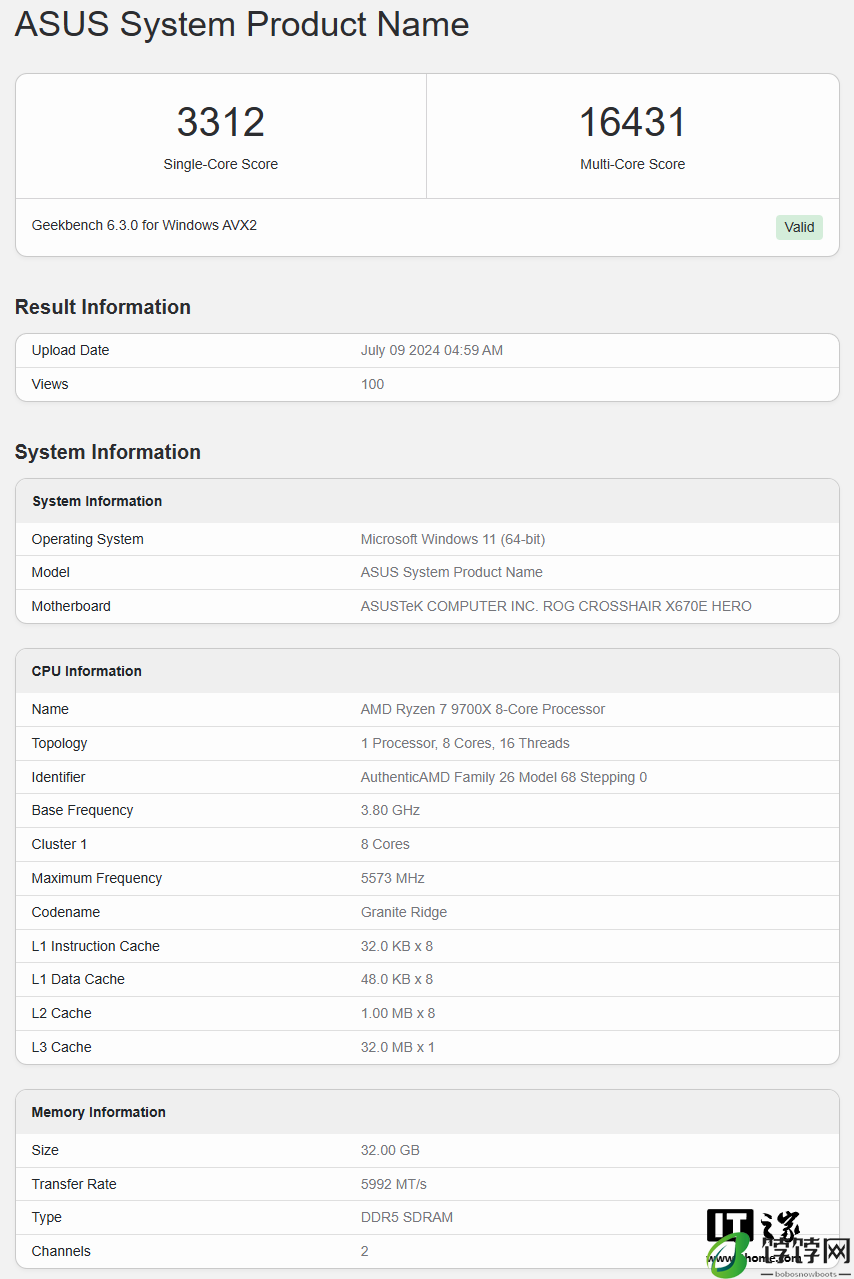Click the memory Size label
The image size is (854, 1279).
tap(45, 1150)
